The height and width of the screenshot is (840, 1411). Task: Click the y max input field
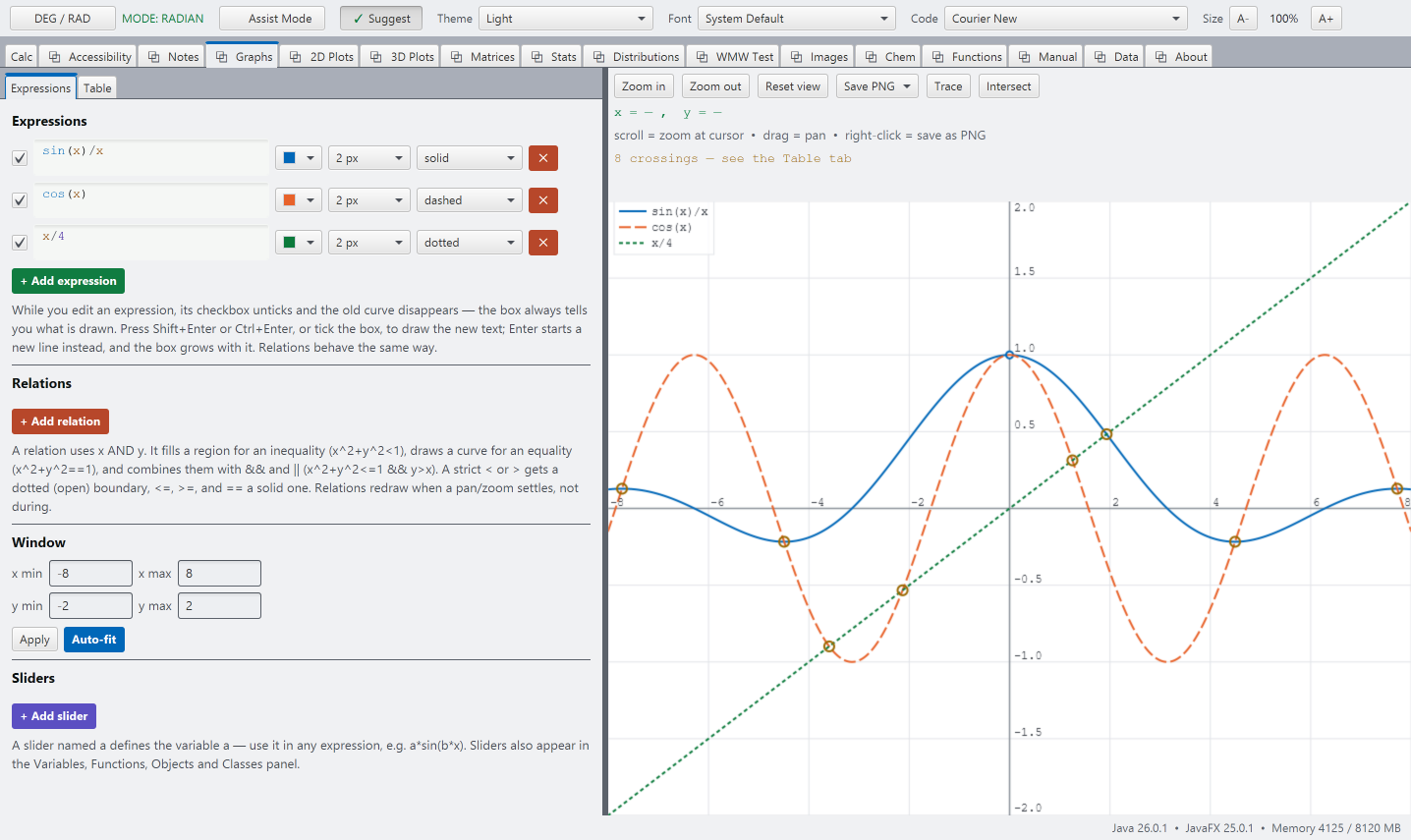(219, 606)
